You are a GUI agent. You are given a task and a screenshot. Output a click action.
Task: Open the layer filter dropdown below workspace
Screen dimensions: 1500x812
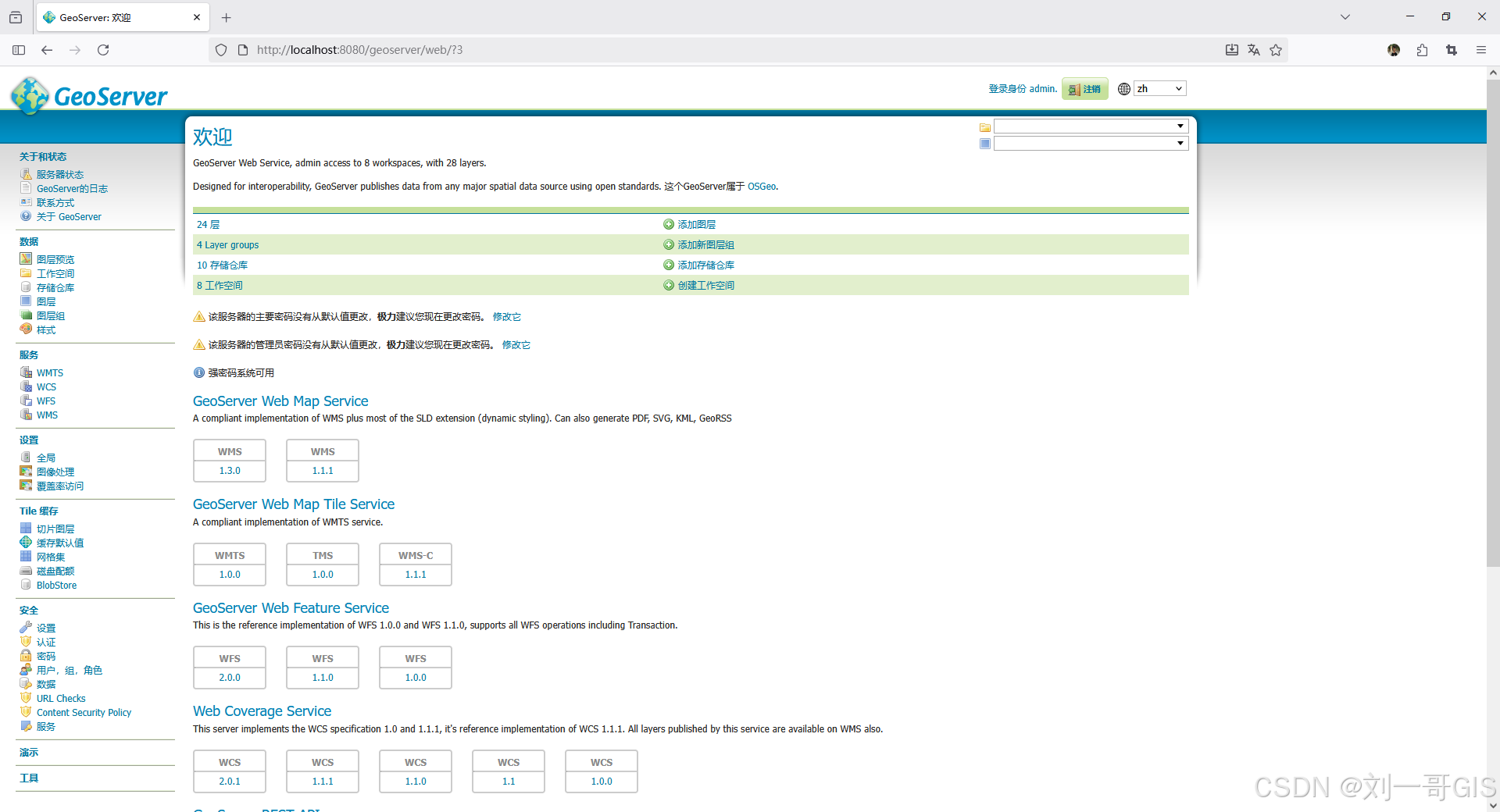pos(1091,144)
